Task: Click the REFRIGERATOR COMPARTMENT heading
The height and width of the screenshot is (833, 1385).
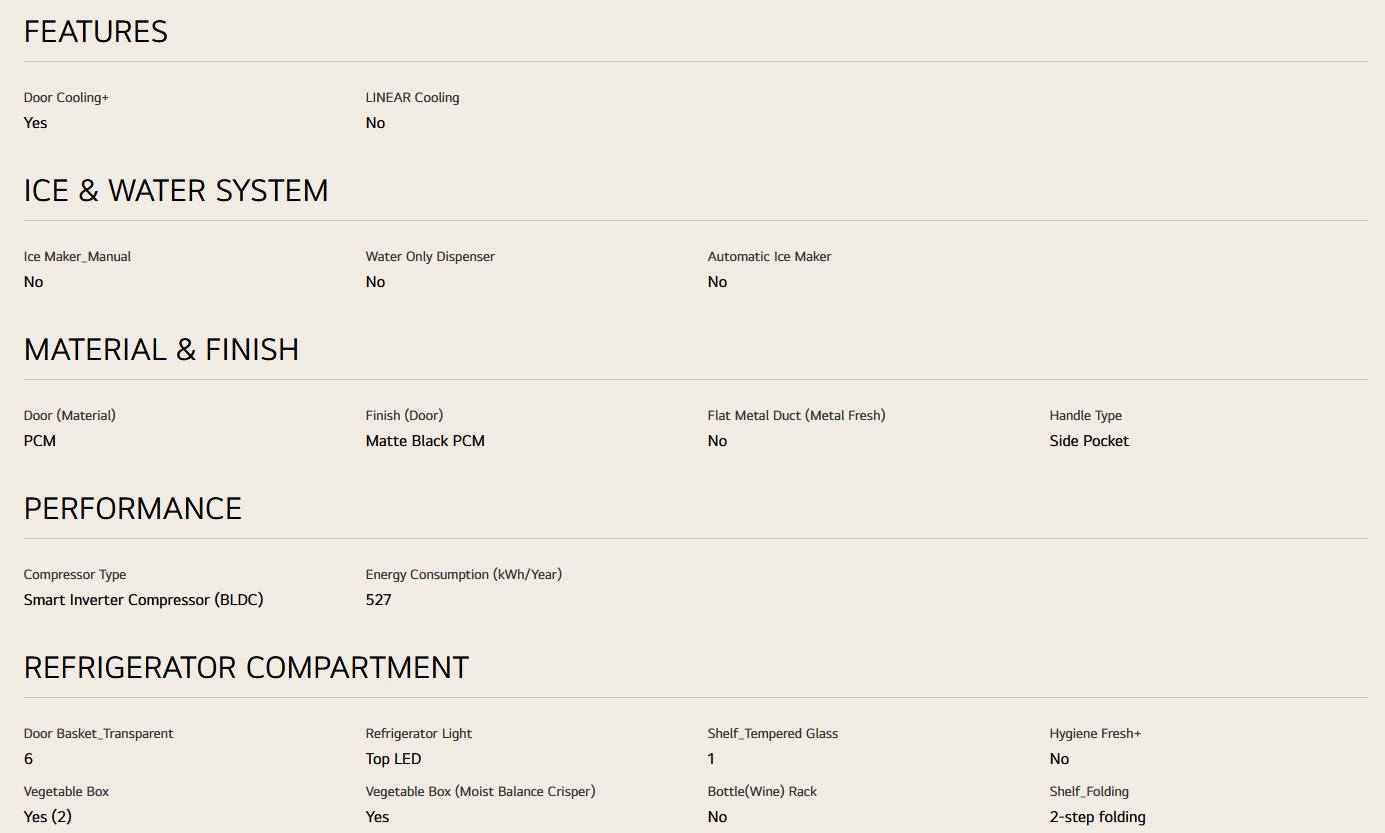Action: [x=246, y=668]
